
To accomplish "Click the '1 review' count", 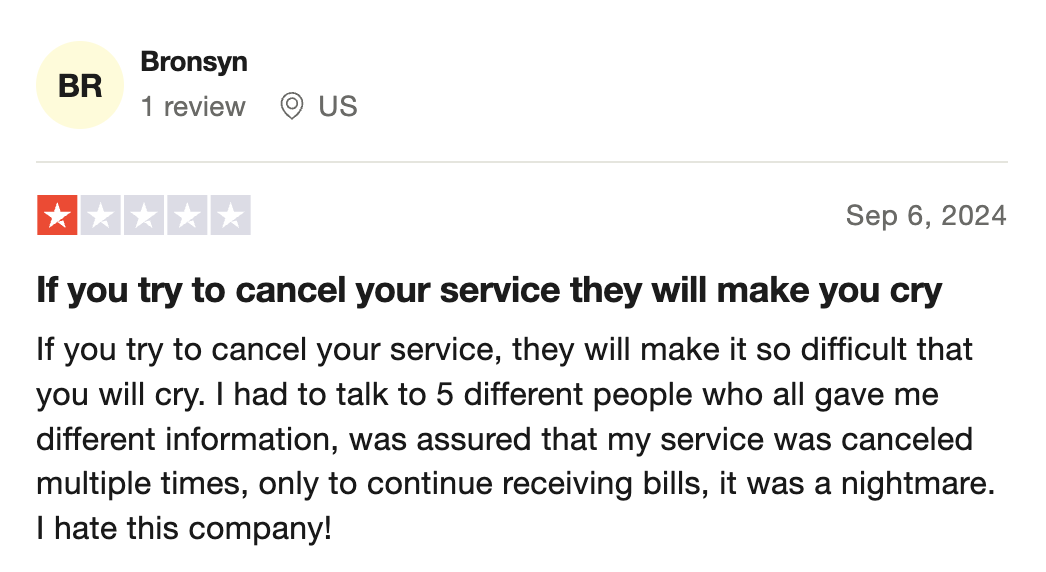I will [x=193, y=107].
